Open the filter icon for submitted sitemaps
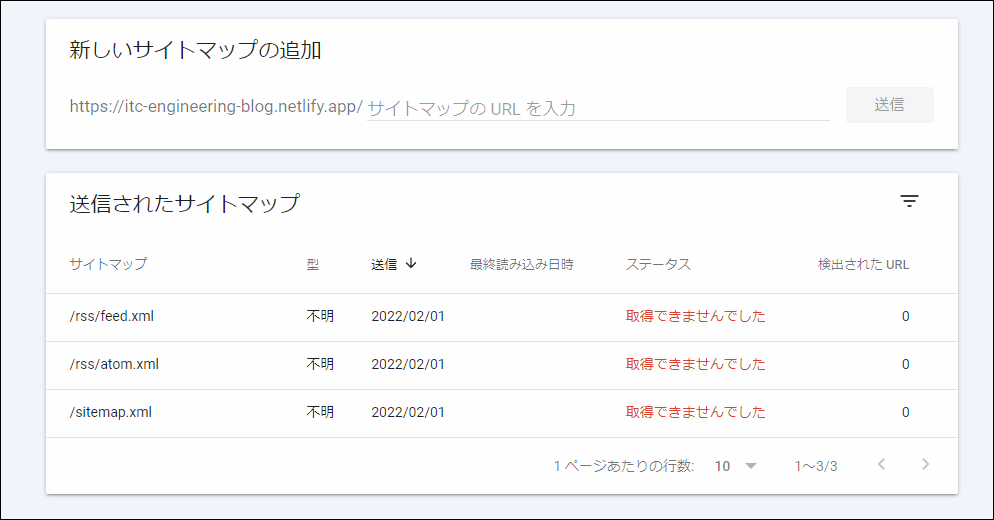Screen dimensions: 994x520 909,202
